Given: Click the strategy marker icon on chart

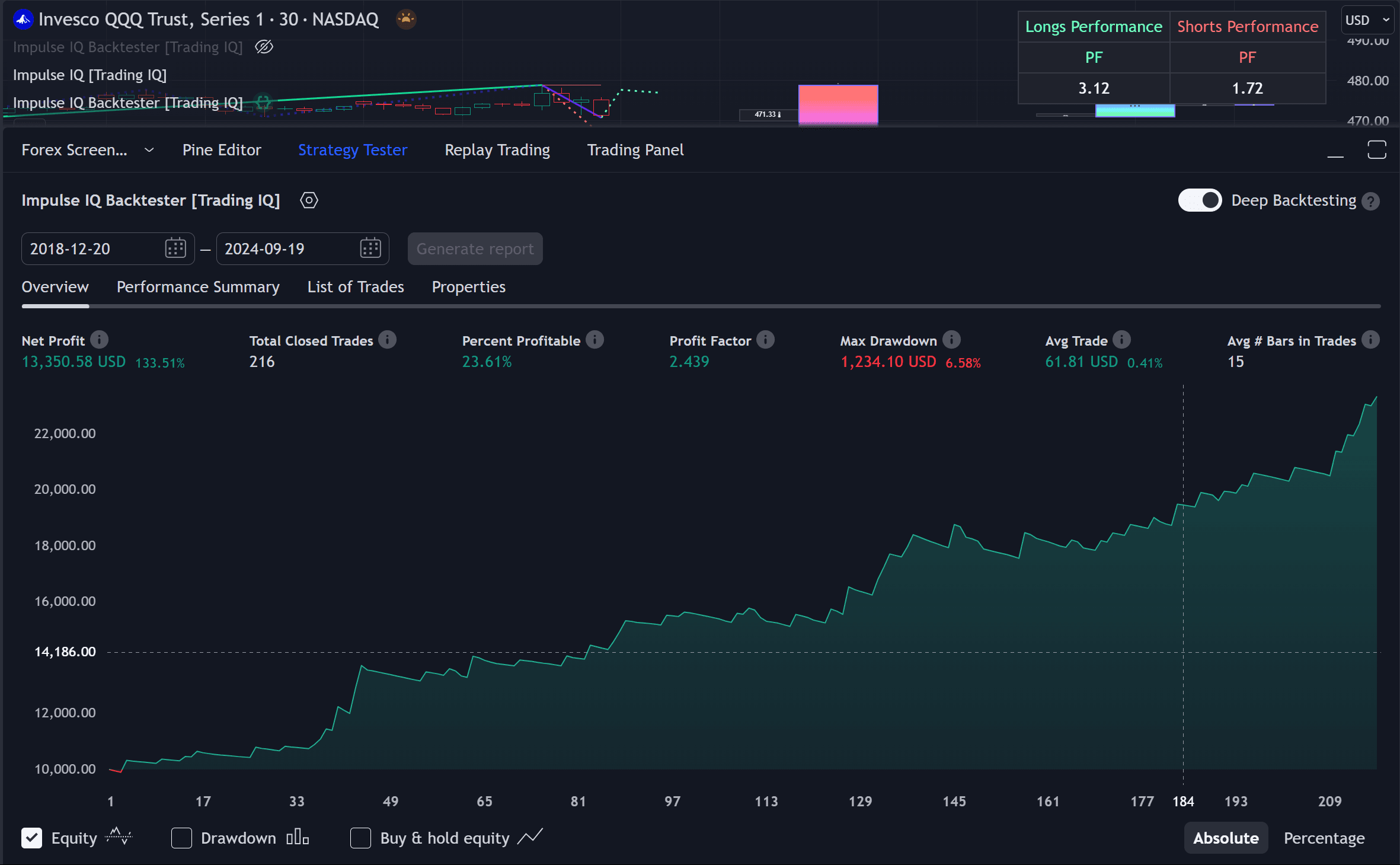Looking at the screenshot, I should (x=263, y=101).
